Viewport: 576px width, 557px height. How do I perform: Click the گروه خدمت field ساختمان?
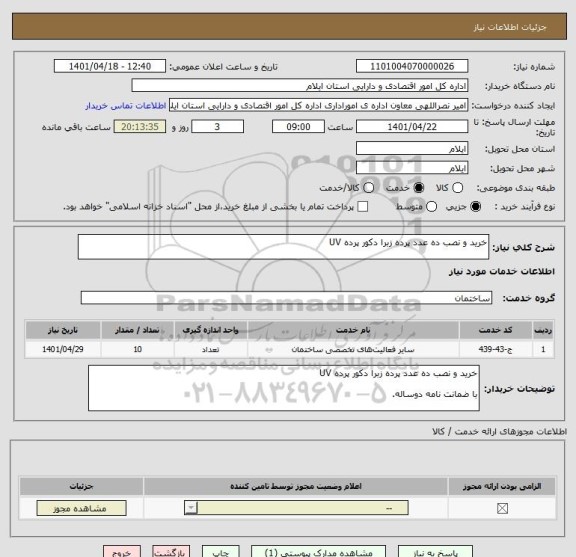point(286,298)
